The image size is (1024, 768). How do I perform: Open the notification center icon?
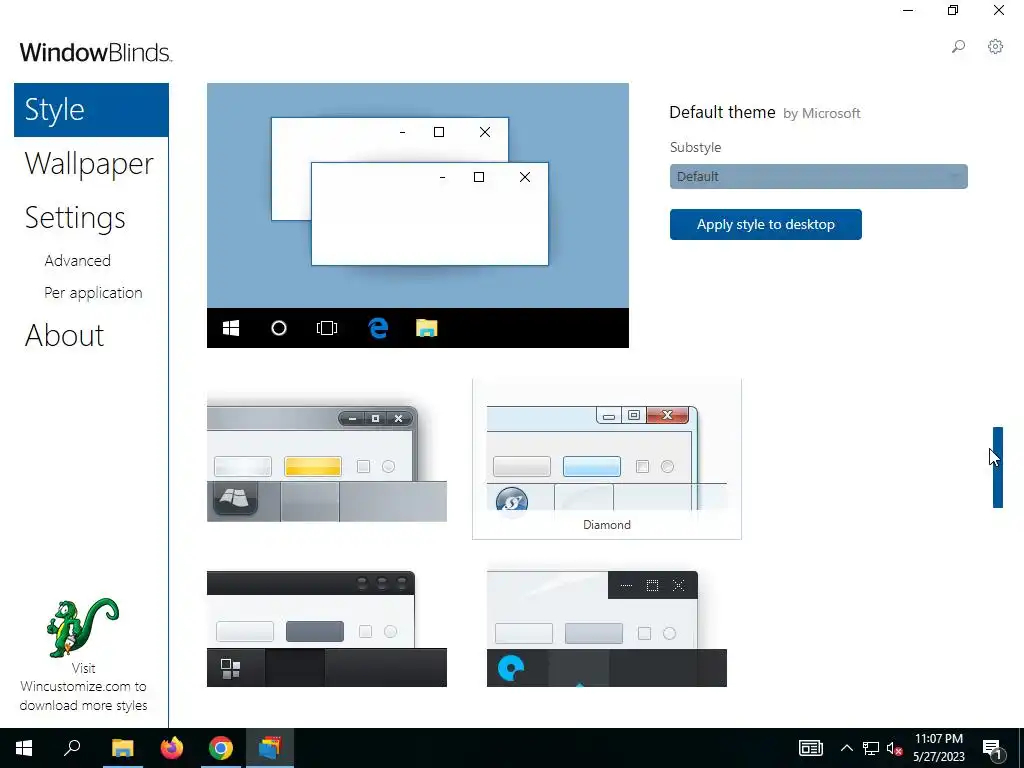pos(992,749)
